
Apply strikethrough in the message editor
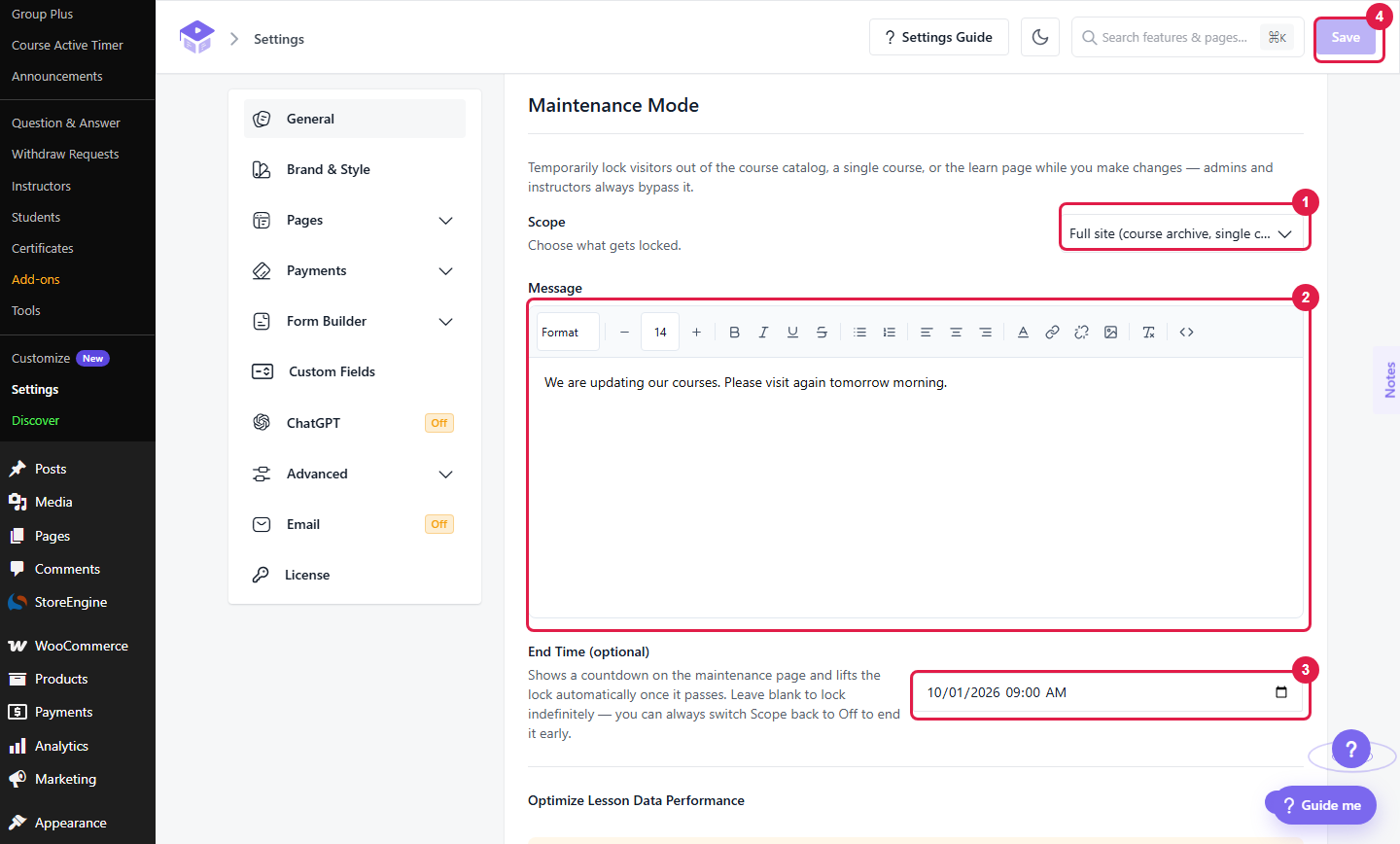click(x=822, y=333)
